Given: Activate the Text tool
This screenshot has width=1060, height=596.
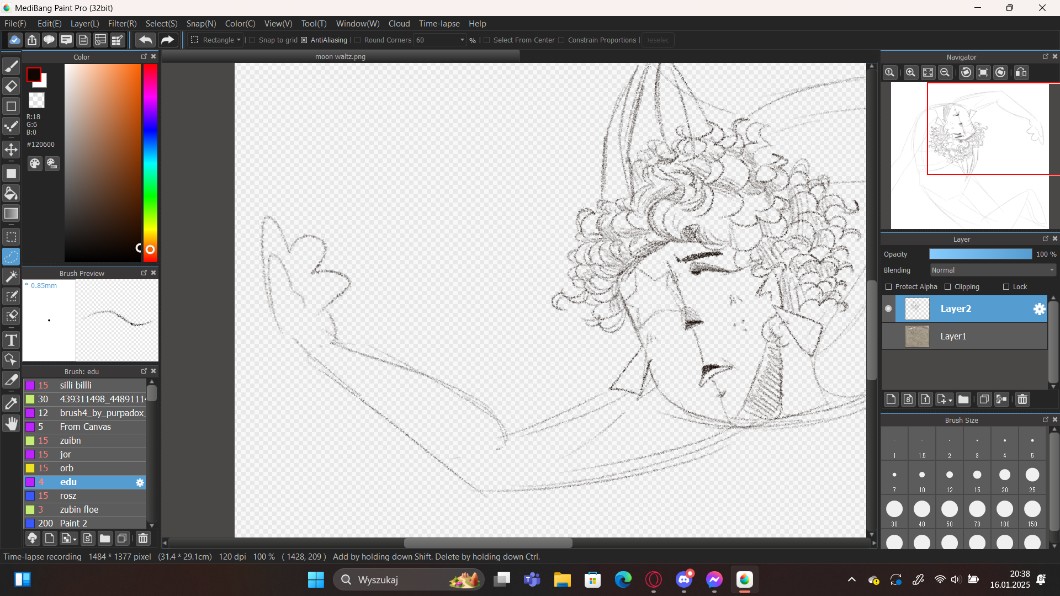Looking at the screenshot, I should [12, 340].
